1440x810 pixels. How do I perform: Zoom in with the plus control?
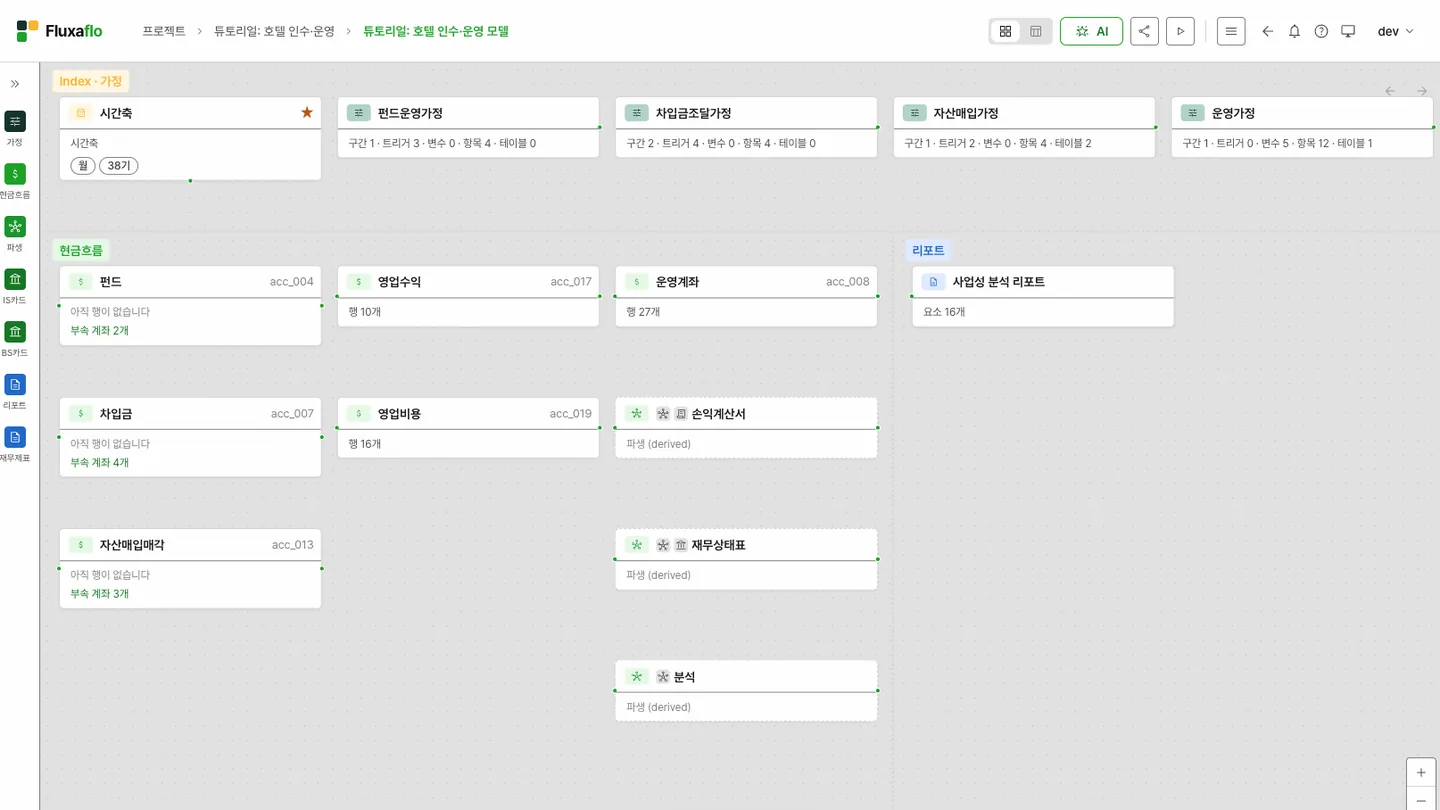(1421, 772)
